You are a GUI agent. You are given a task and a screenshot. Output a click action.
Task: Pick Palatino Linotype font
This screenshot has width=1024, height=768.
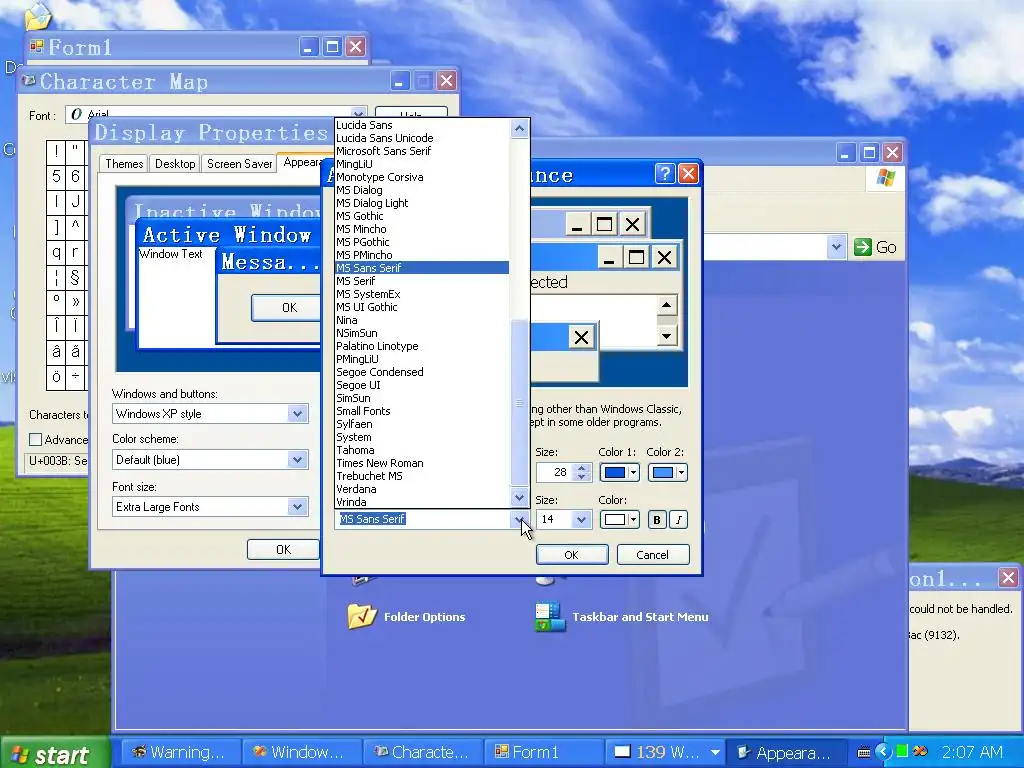[422, 346]
